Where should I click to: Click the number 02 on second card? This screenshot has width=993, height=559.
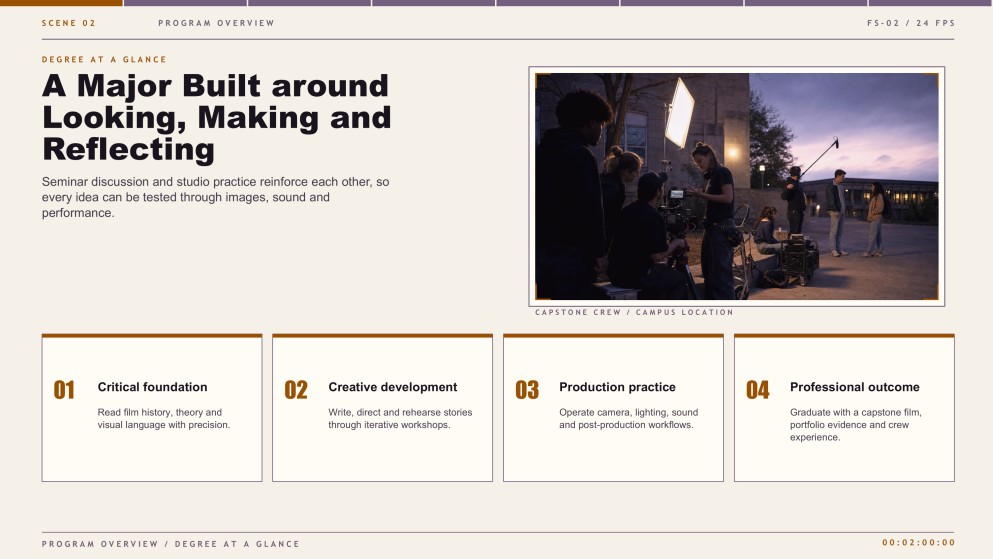pyautogui.click(x=296, y=390)
